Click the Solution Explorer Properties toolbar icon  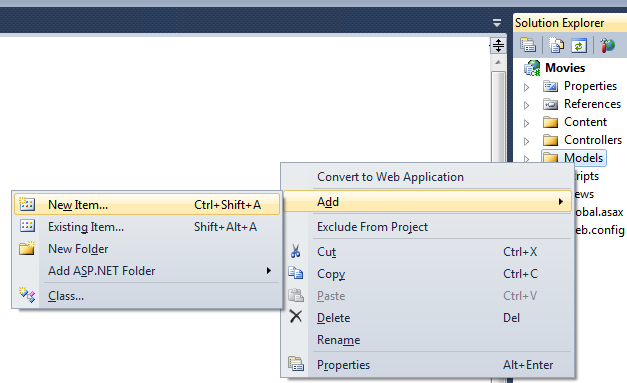[528, 45]
